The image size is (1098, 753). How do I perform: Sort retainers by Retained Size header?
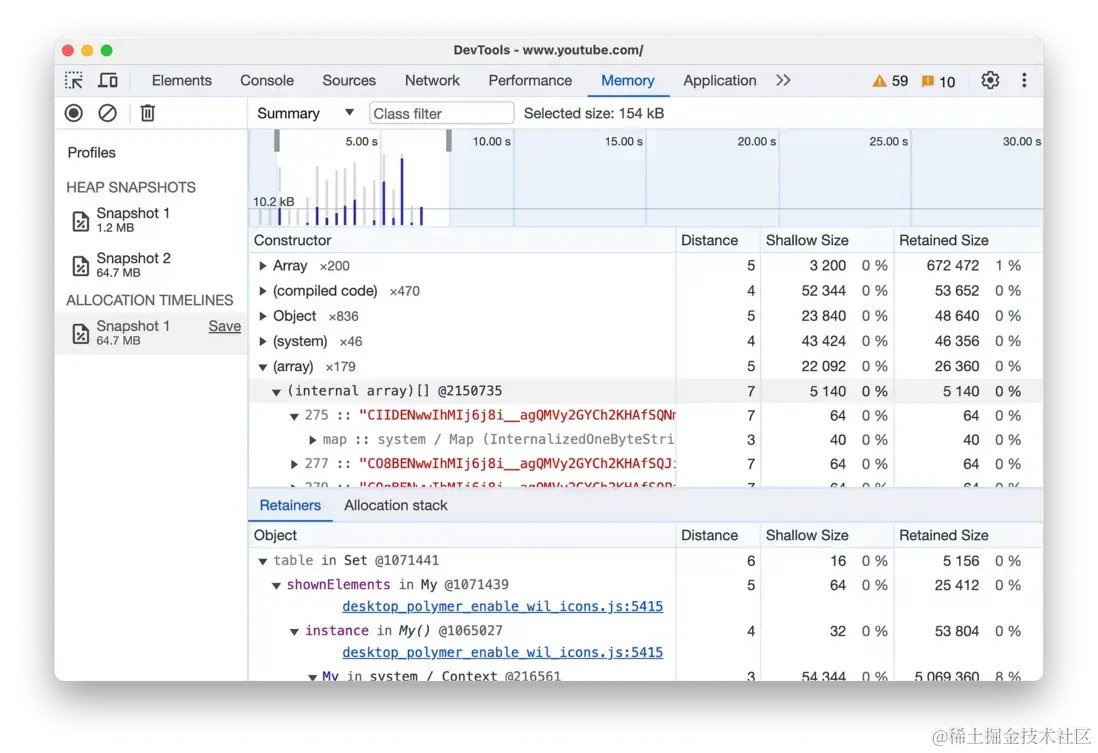pyautogui.click(x=968, y=535)
